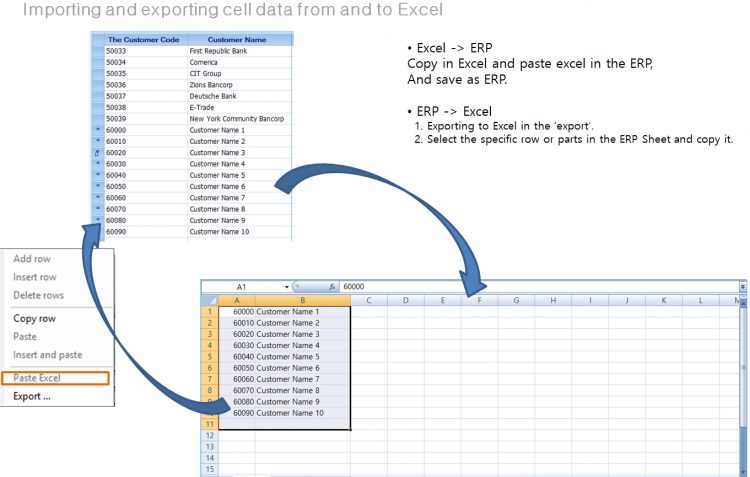Click The Customer Code column header

[x=146, y=40]
